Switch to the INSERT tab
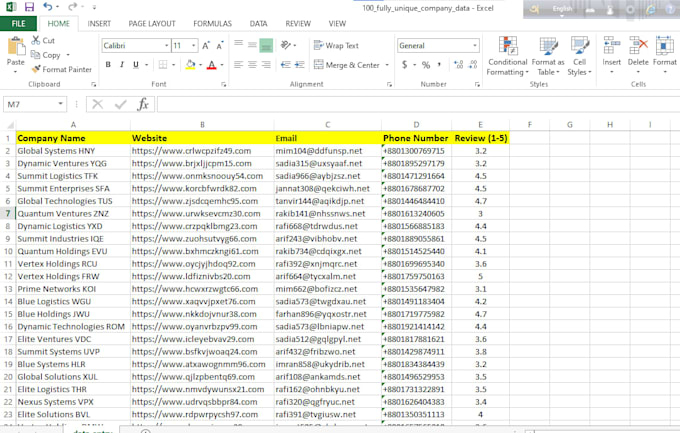Viewport: 680px width, 433px height. click(x=99, y=23)
